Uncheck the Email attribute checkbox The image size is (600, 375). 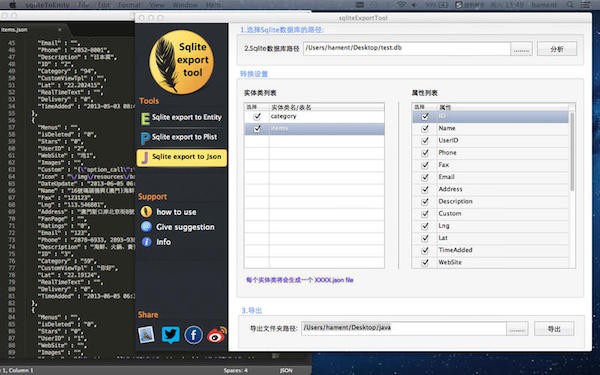[x=425, y=178]
